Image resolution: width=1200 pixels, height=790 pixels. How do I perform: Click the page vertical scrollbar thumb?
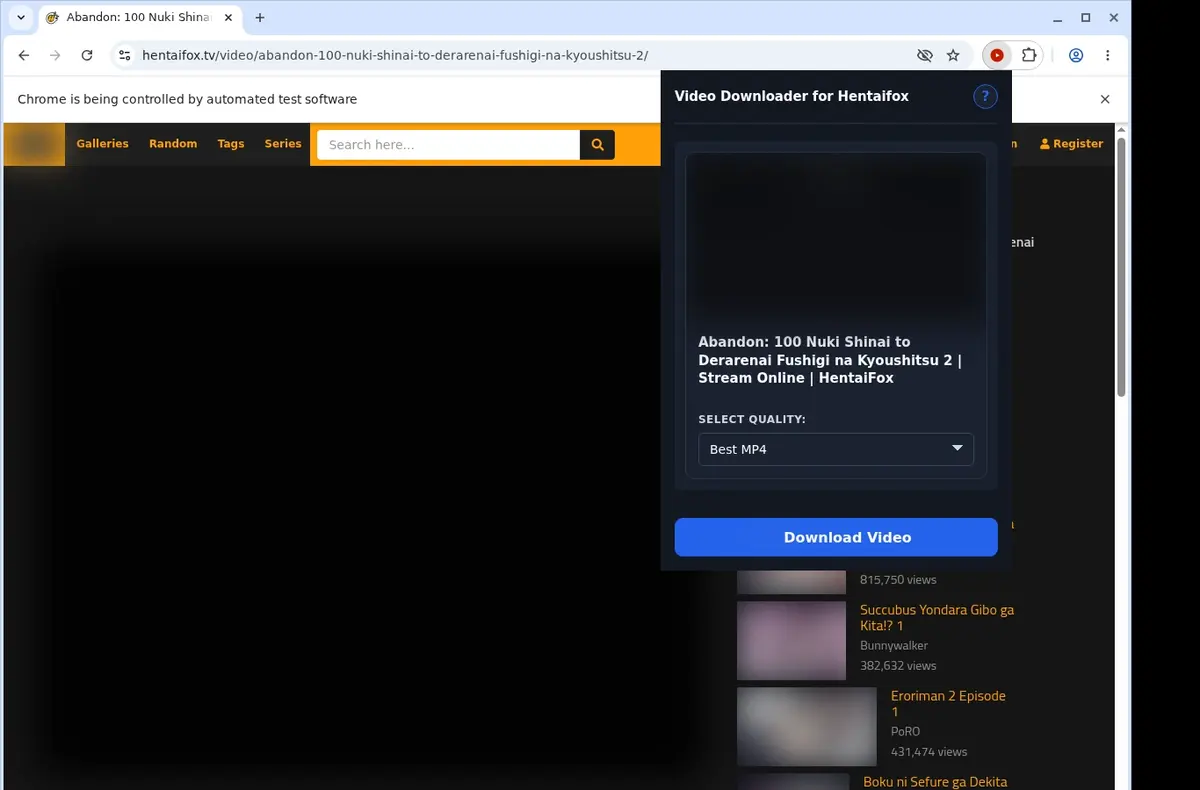tap(1121, 267)
